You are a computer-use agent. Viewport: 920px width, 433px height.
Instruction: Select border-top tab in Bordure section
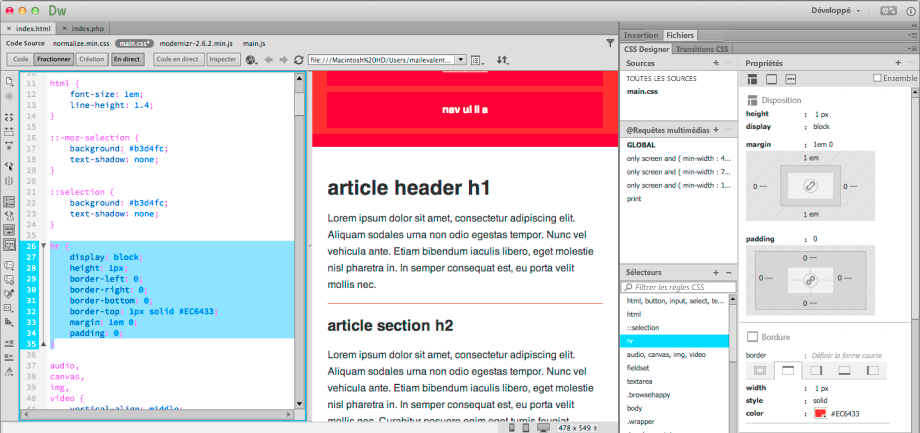788,370
